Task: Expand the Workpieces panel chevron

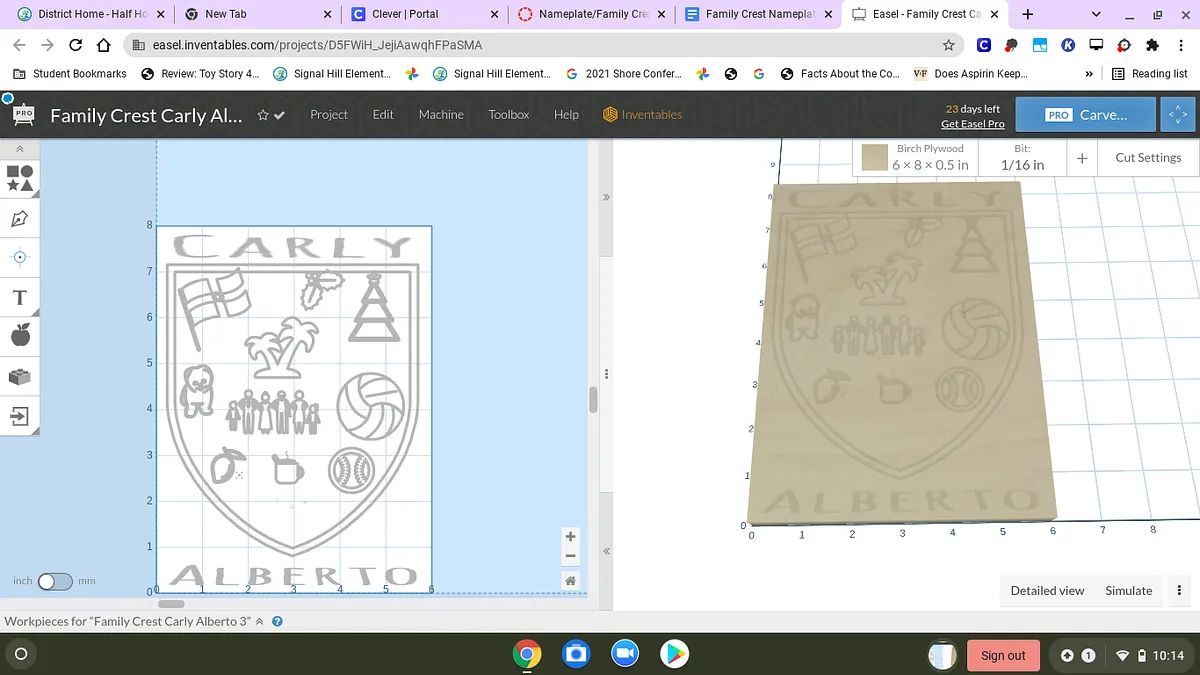Action: [x=260, y=621]
